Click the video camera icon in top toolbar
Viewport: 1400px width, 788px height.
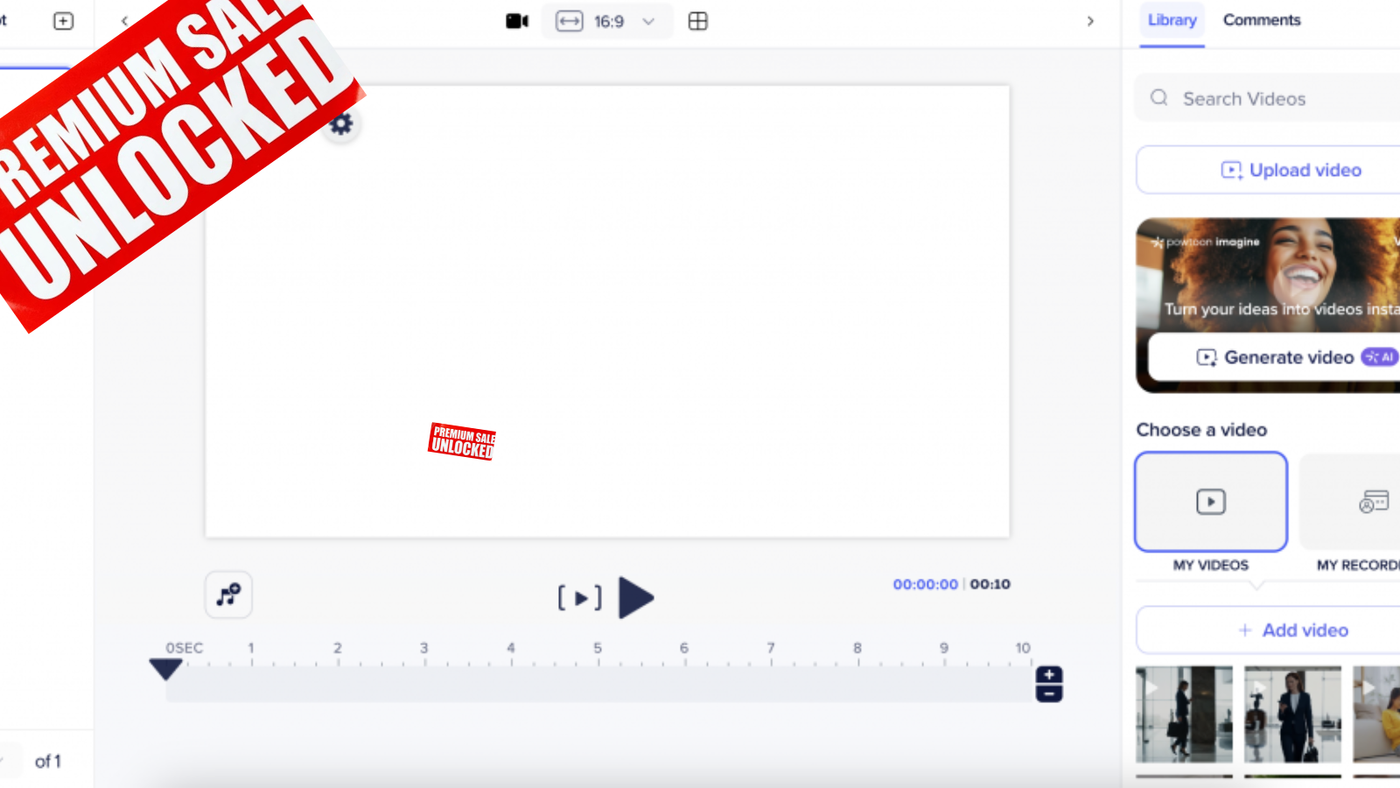(517, 21)
